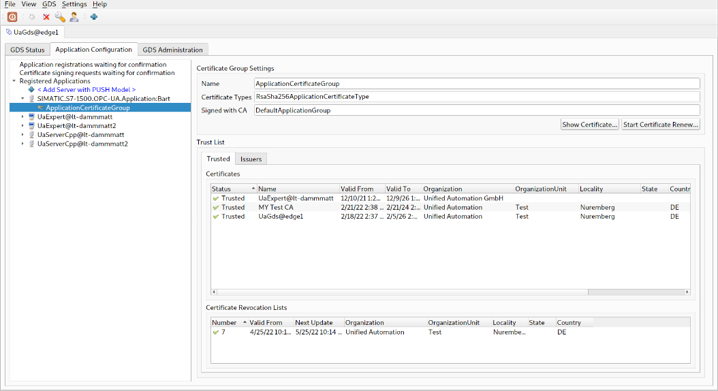This screenshot has width=718, height=391.
Task: Collapse the SIMATIC.S7-1500.OPC-UA.Application:Bart node
Action: (x=22, y=98)
